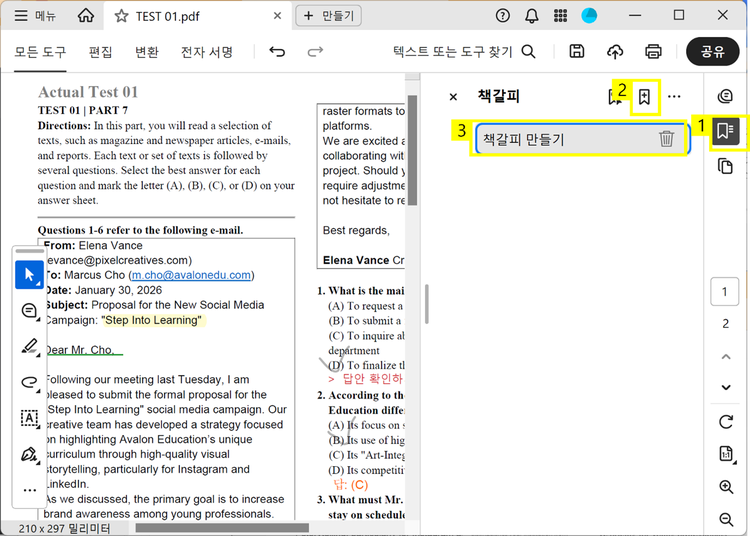The image size is (750, 536).
Task: Zoom in with the magnifier plus icon
Action: tap(726, 487)
